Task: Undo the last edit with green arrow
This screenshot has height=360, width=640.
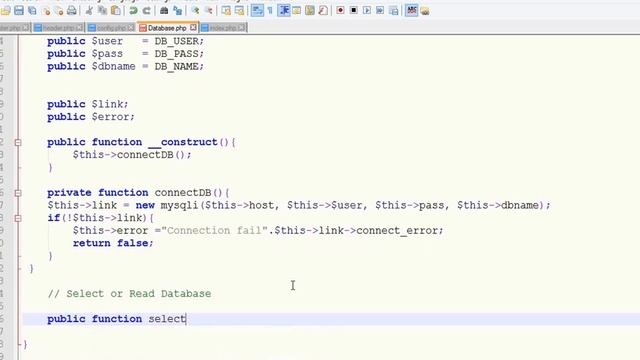Action: tap(133, 10)
